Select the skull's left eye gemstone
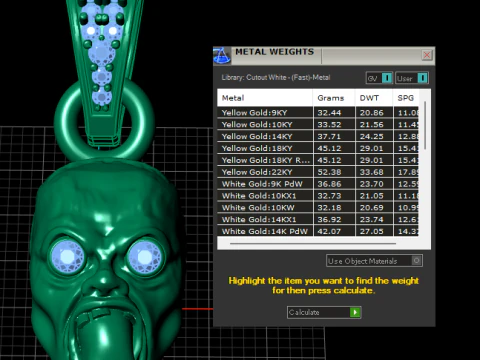Viewport: 480px width, 360px height. tap(68, 257)
